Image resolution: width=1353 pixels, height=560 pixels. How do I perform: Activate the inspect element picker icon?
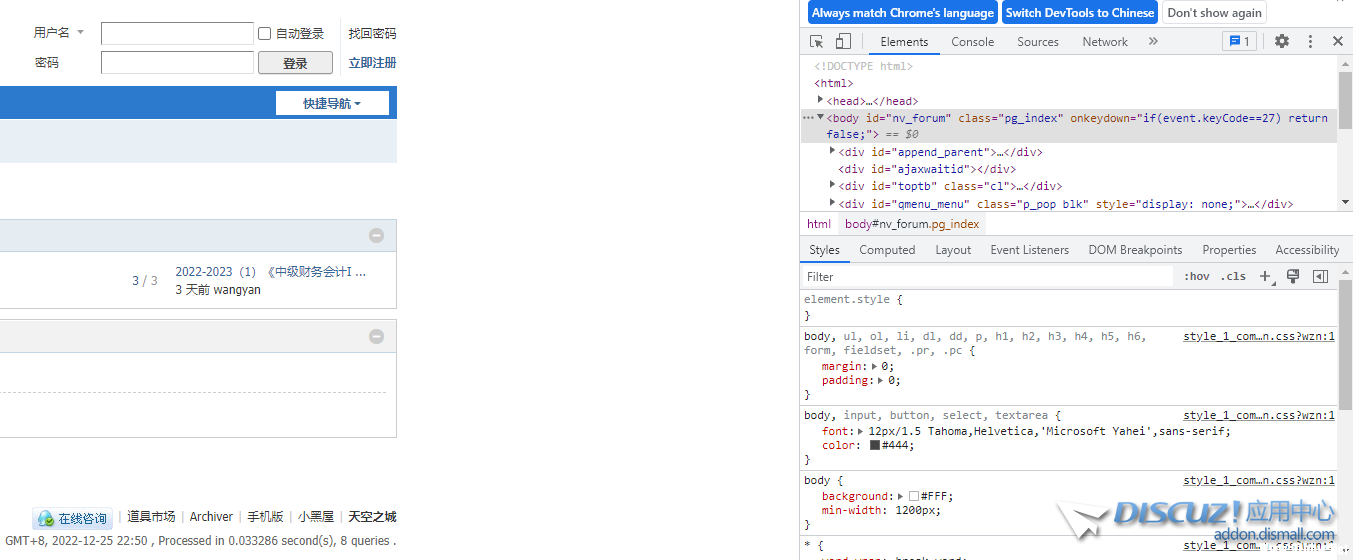click(x=817, y=42)
